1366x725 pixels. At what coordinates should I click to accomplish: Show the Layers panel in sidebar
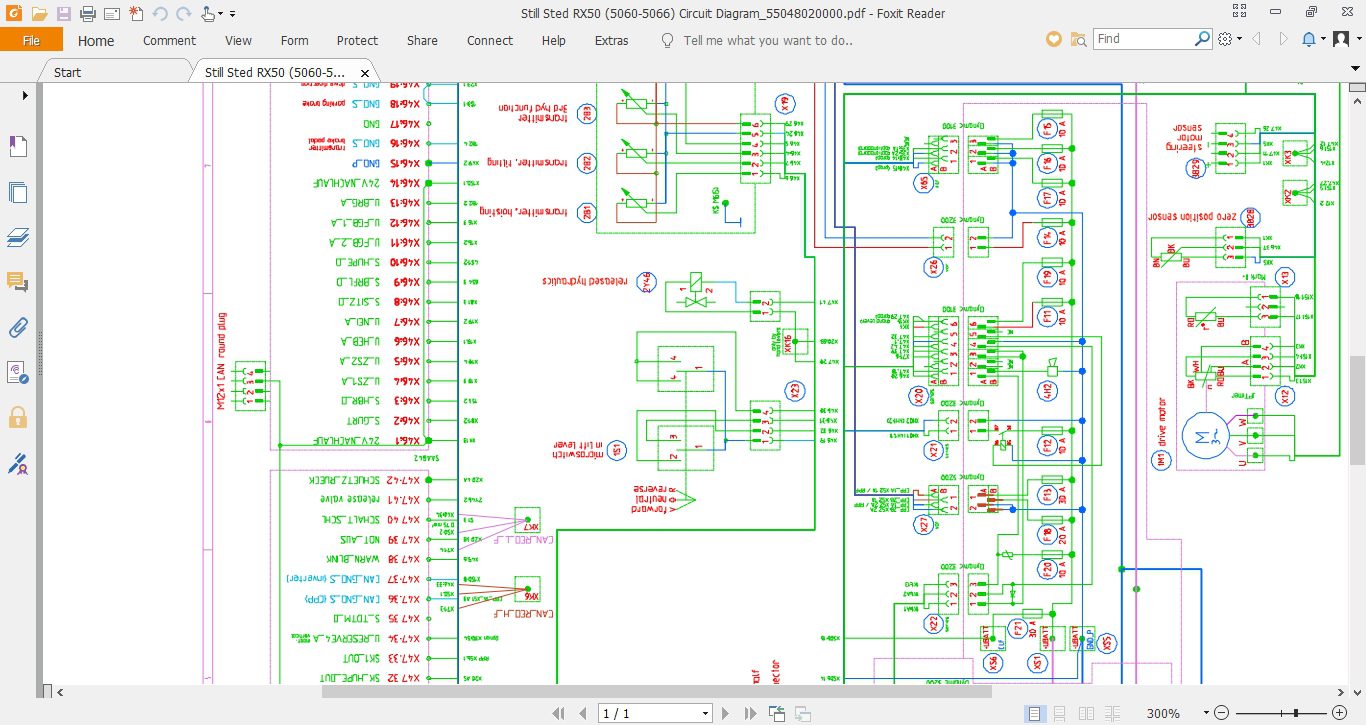(18, 238)
